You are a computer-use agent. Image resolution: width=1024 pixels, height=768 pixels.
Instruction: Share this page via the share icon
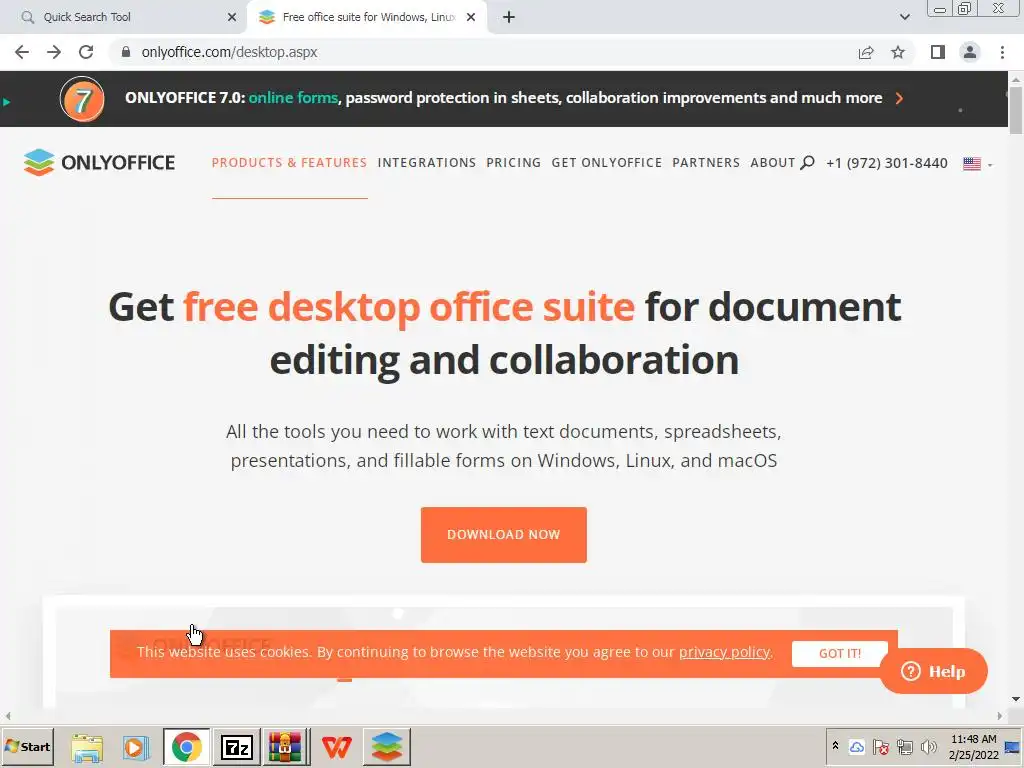coord(866,52)
